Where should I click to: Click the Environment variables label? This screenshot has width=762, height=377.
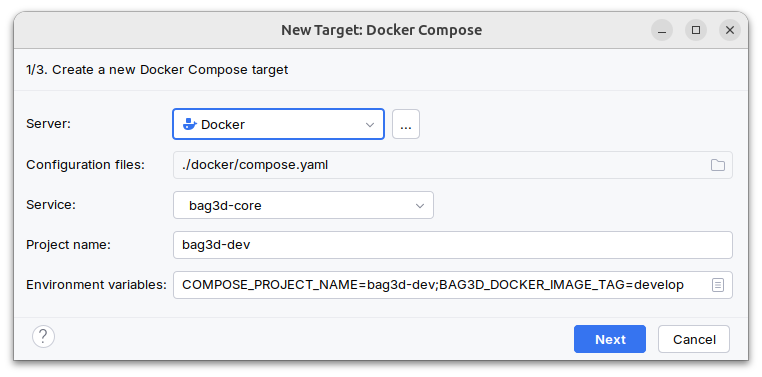pyautogui.click(x=96, y=285)
